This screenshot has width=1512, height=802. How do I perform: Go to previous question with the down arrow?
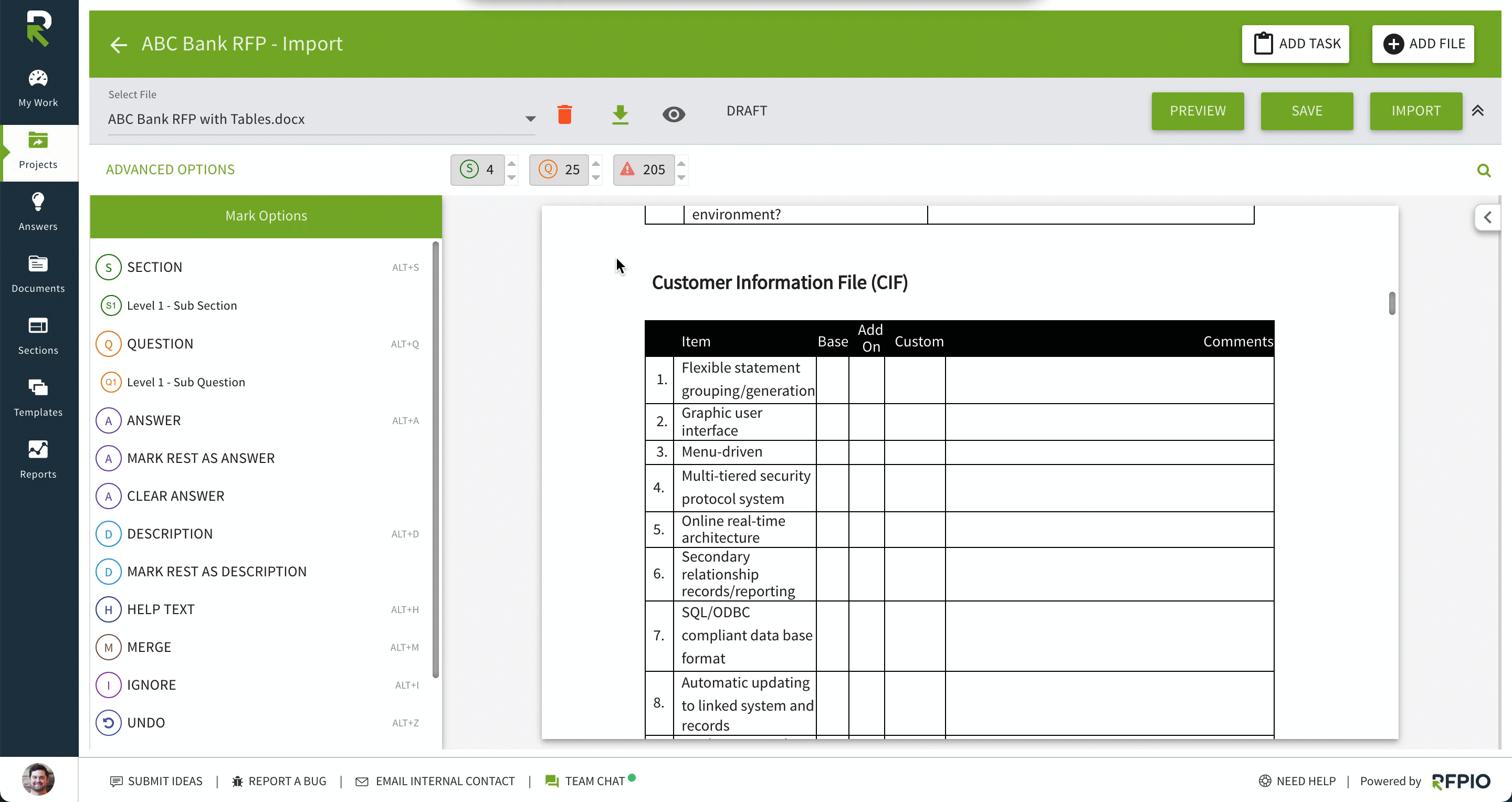pos(596,177)
